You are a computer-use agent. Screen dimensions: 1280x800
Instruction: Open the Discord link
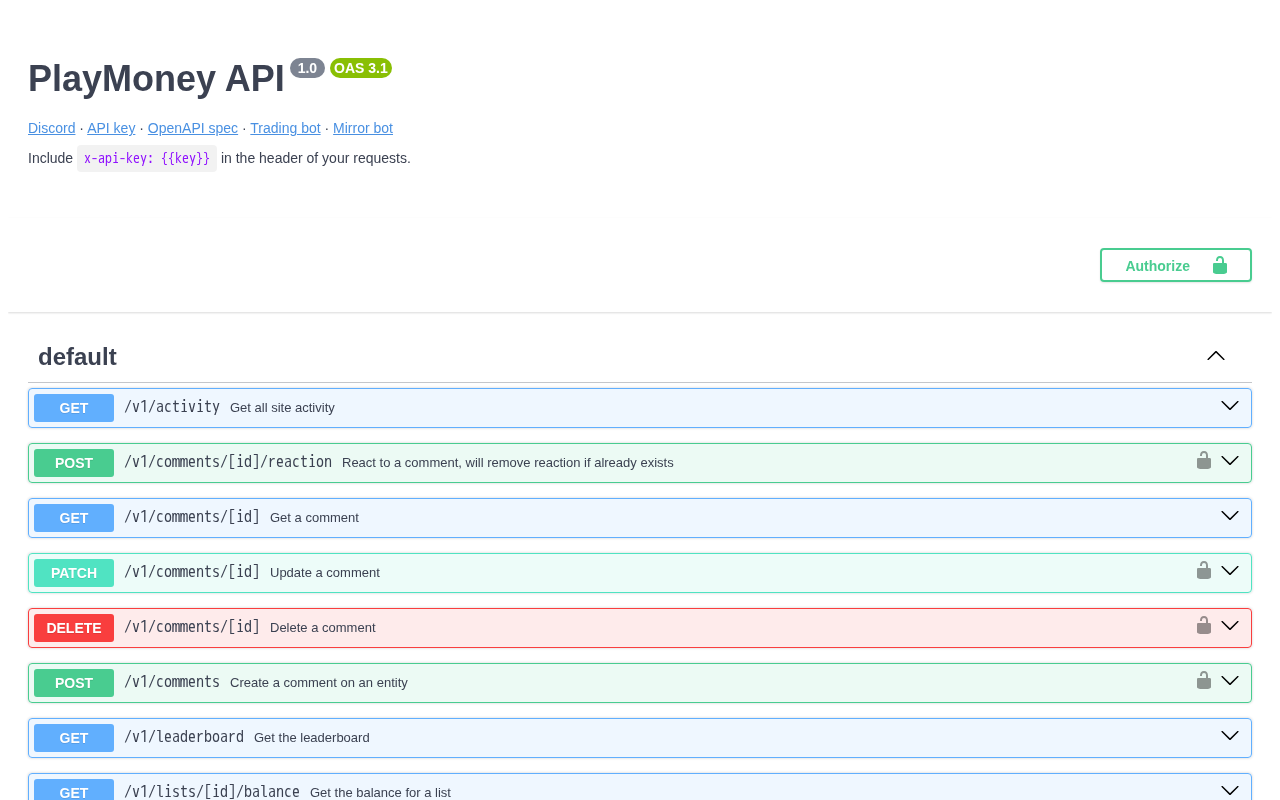[52, 128]
